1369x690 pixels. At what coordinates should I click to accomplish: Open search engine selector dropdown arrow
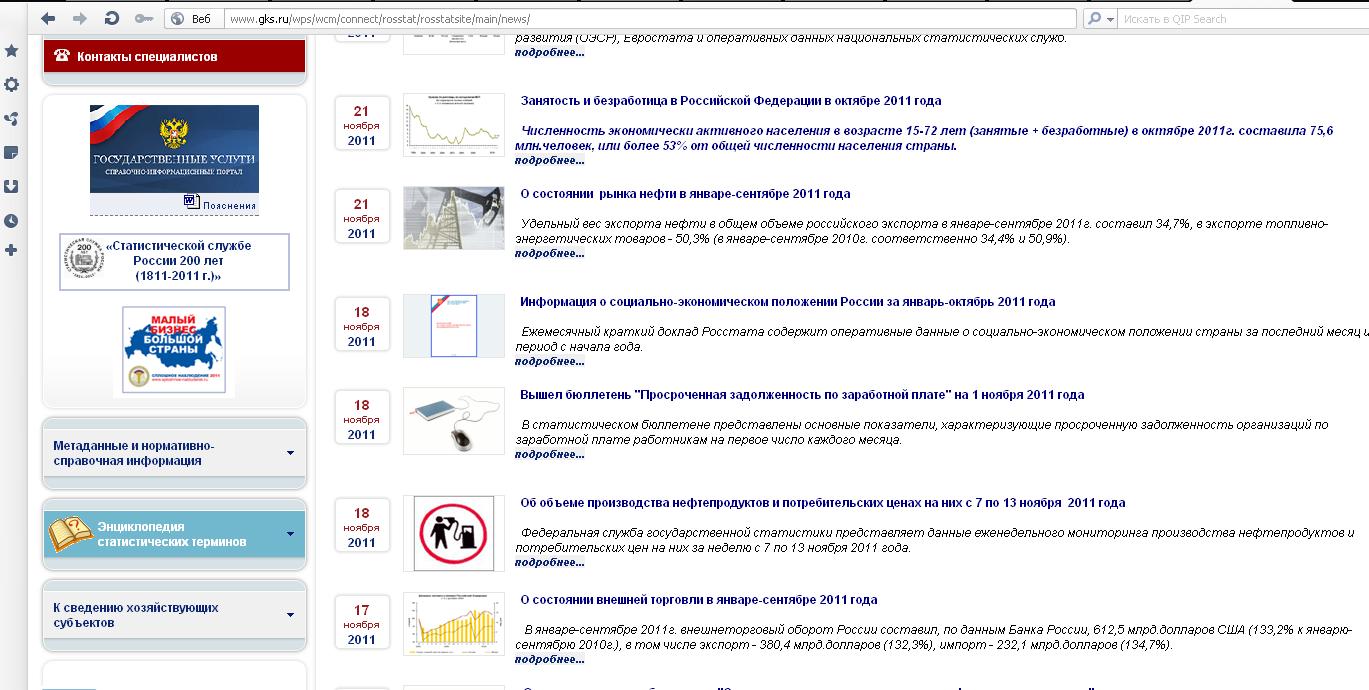click(x=1110, y=19)
